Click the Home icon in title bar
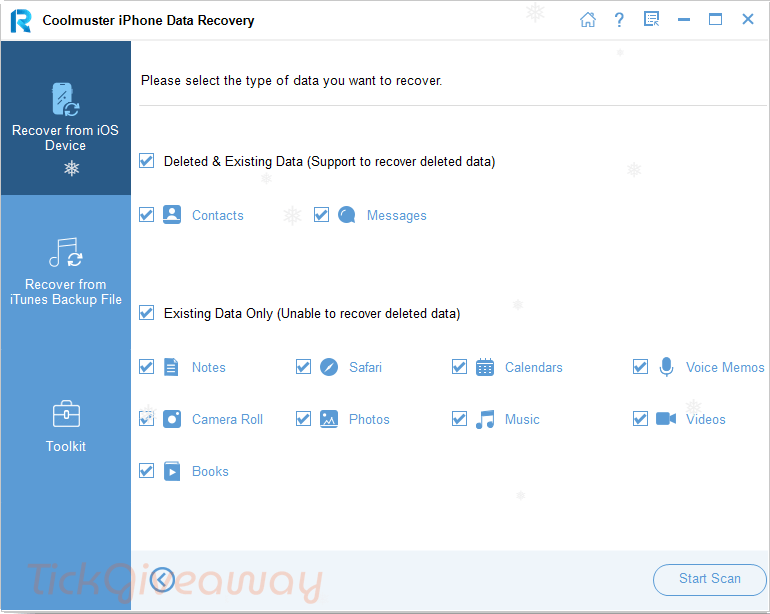 [587, 20]
